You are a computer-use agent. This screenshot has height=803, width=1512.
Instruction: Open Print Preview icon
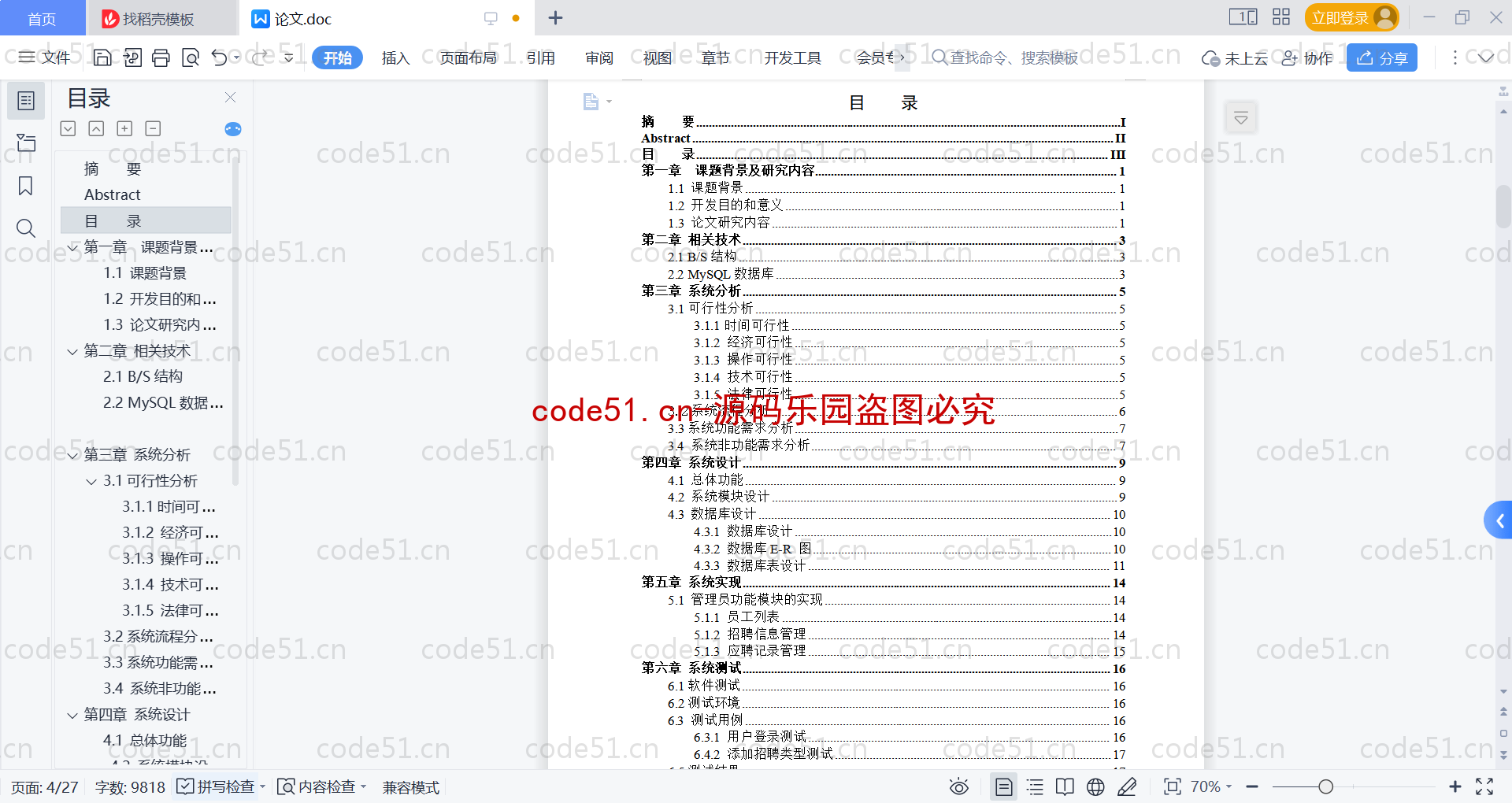pos(191,57)
